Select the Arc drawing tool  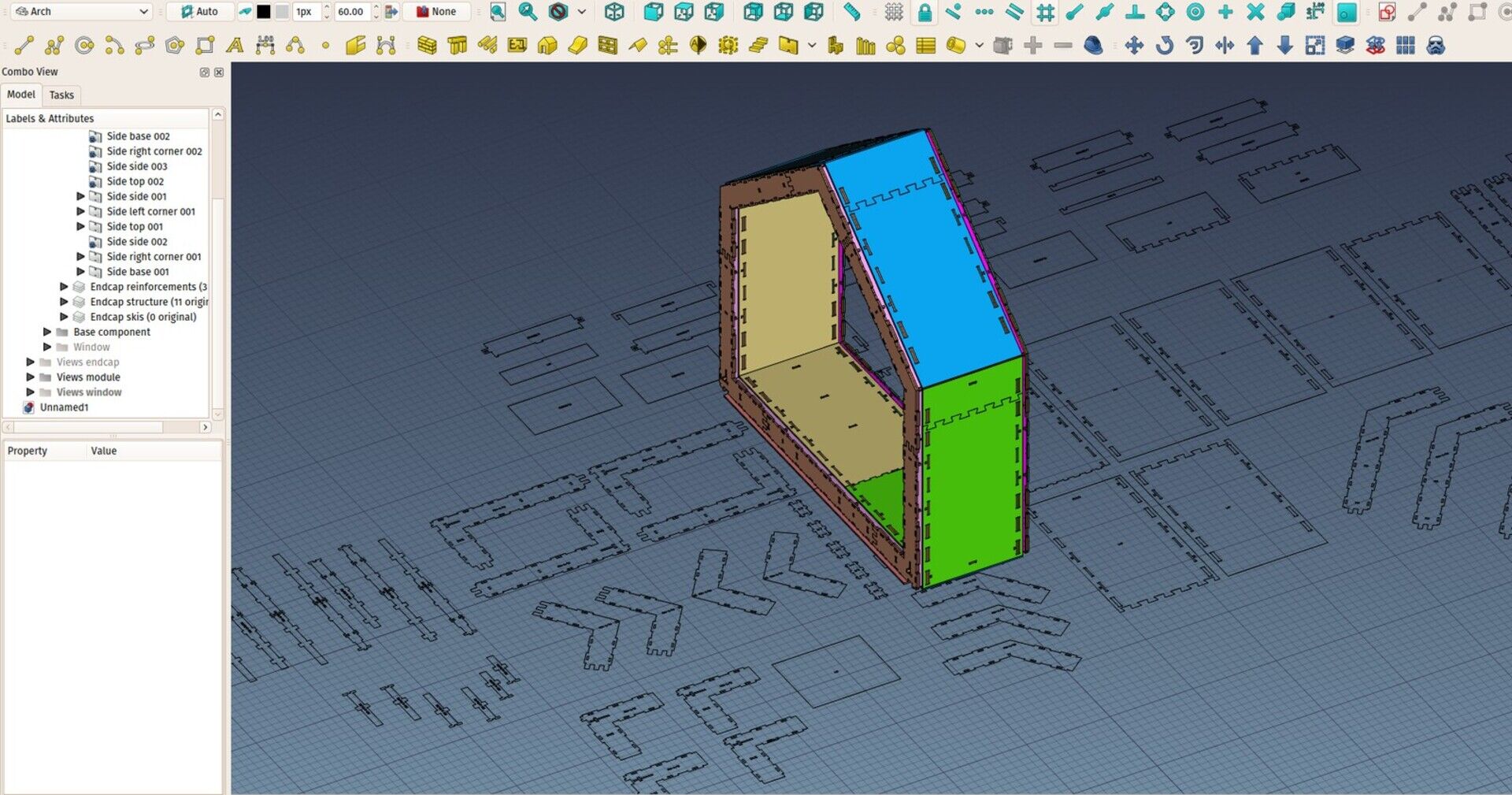point(114,46)
